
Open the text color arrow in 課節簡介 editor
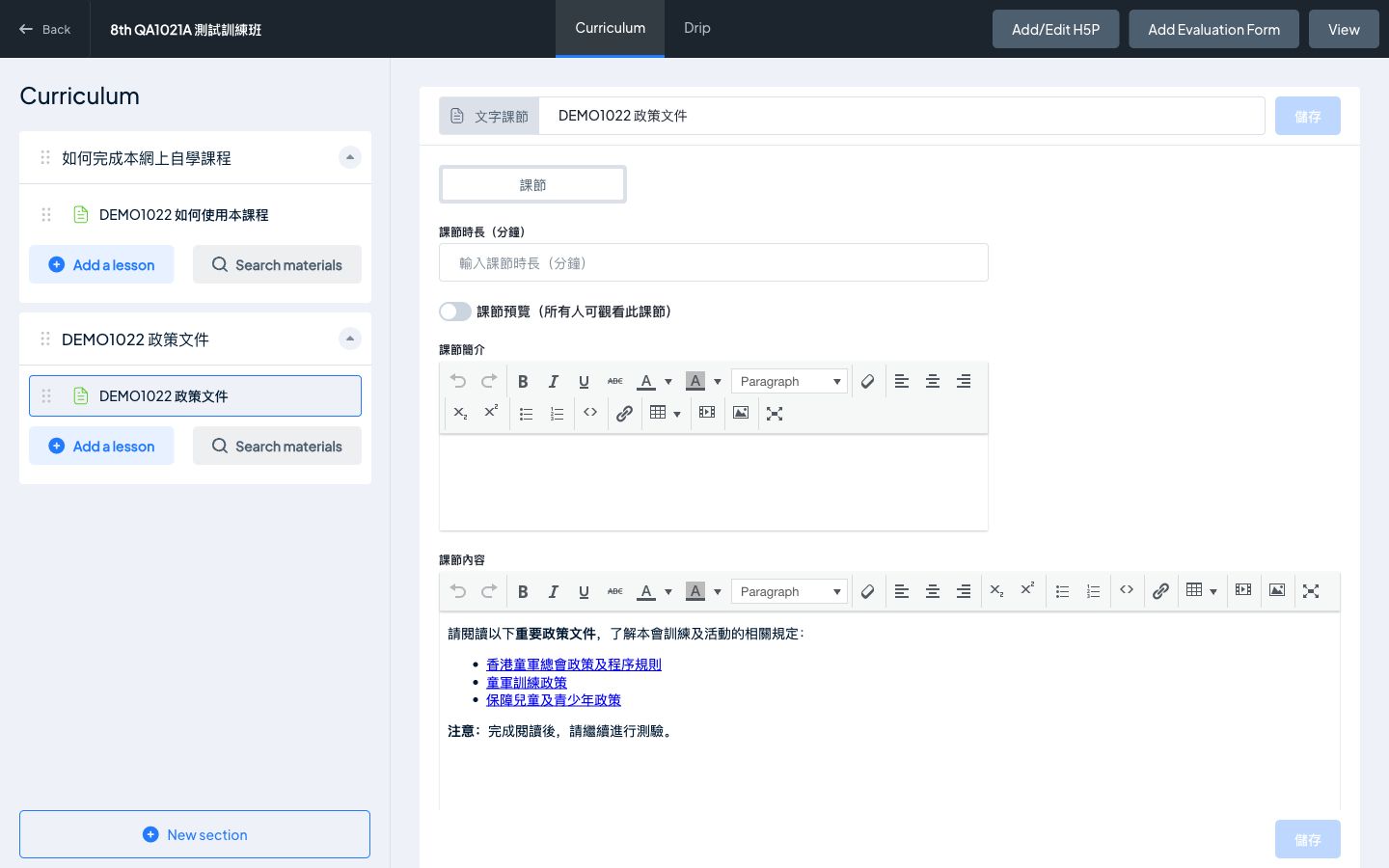point(668,381)
